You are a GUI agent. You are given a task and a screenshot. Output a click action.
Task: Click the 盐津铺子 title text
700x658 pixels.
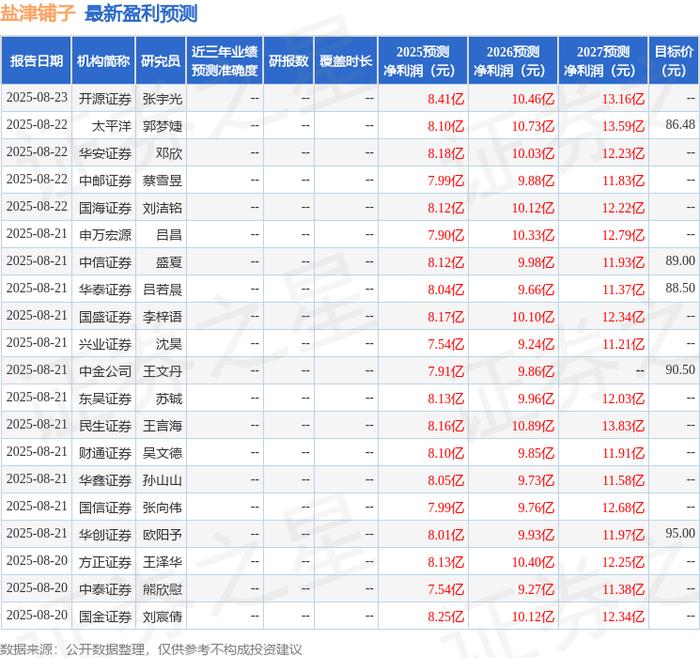click(37, 13)
